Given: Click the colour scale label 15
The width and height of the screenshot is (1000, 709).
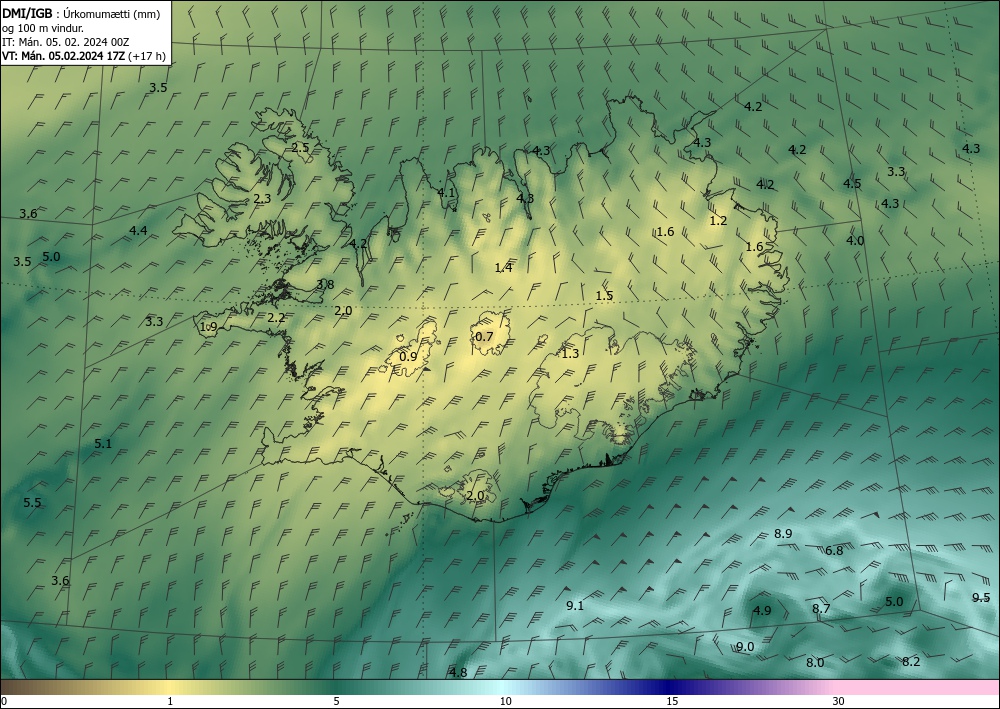Looking at the screenshot, I should pyautogui.click(x=672, y=701).
